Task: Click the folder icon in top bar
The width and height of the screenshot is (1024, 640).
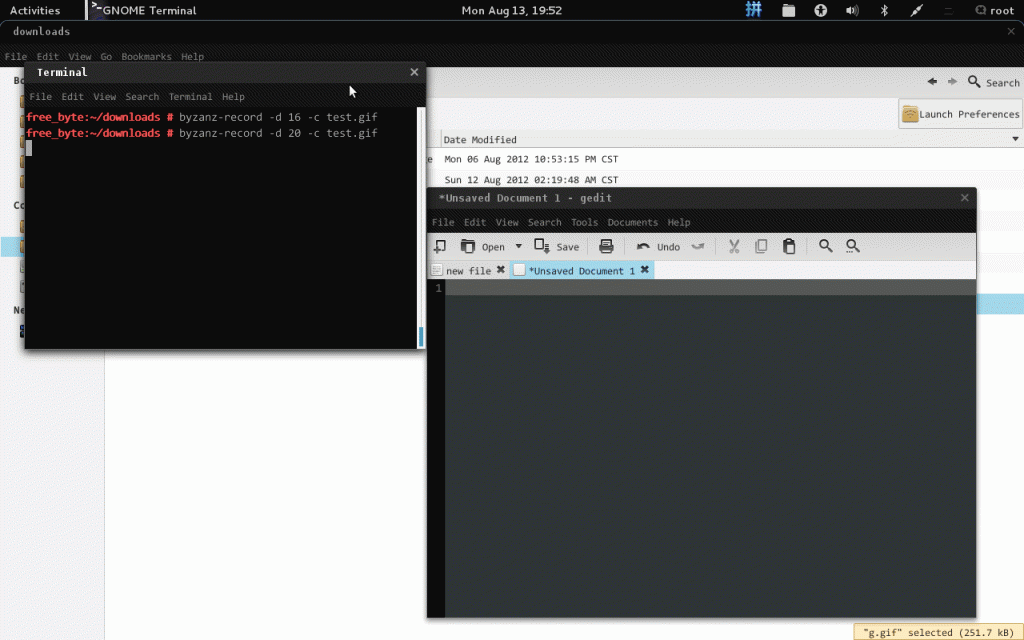Action: 788,10
